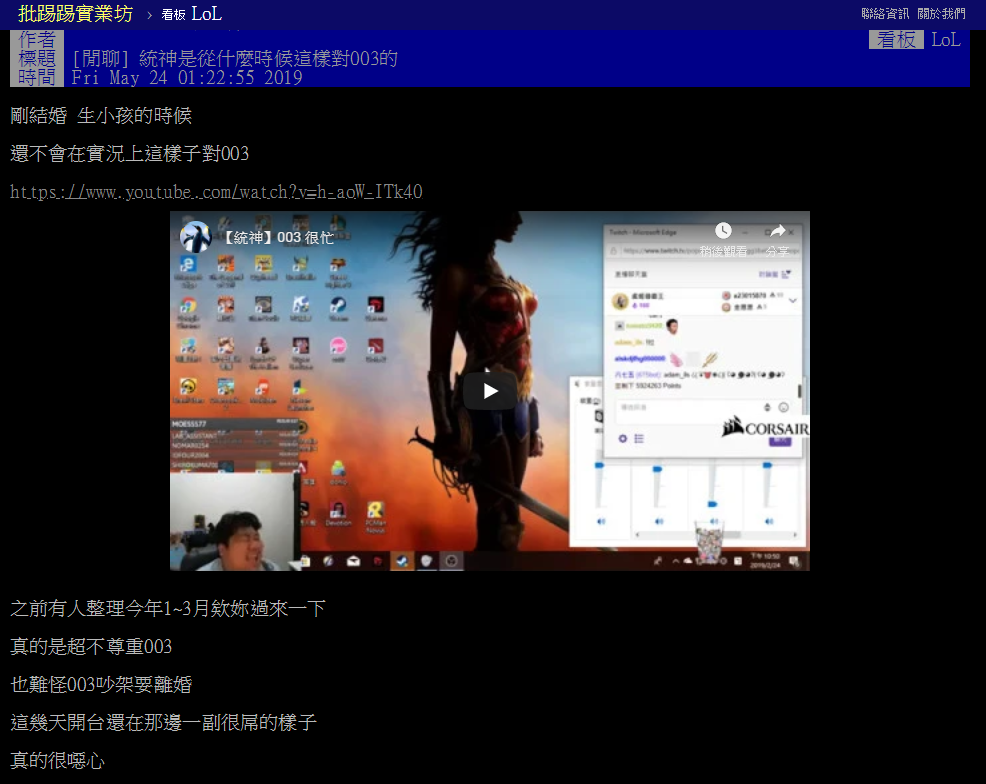
Task: Open the youtube.com watch URL link
Action: (216, 192)
